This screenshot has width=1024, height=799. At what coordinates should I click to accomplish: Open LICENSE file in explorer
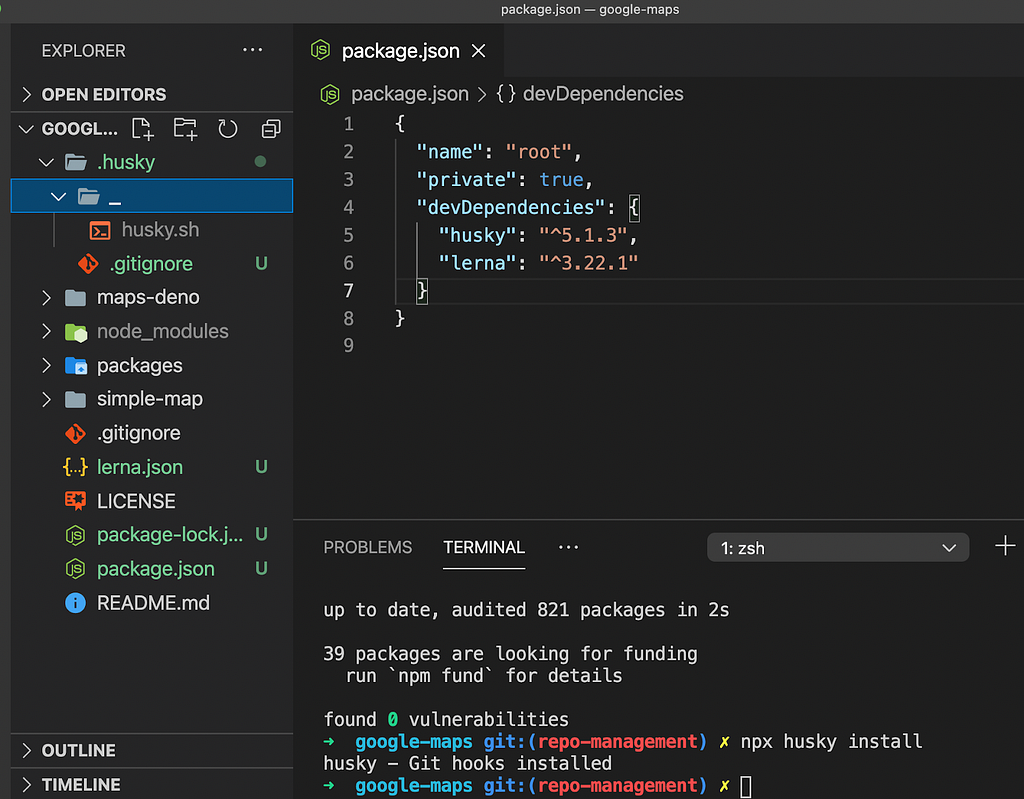point(136,501)
